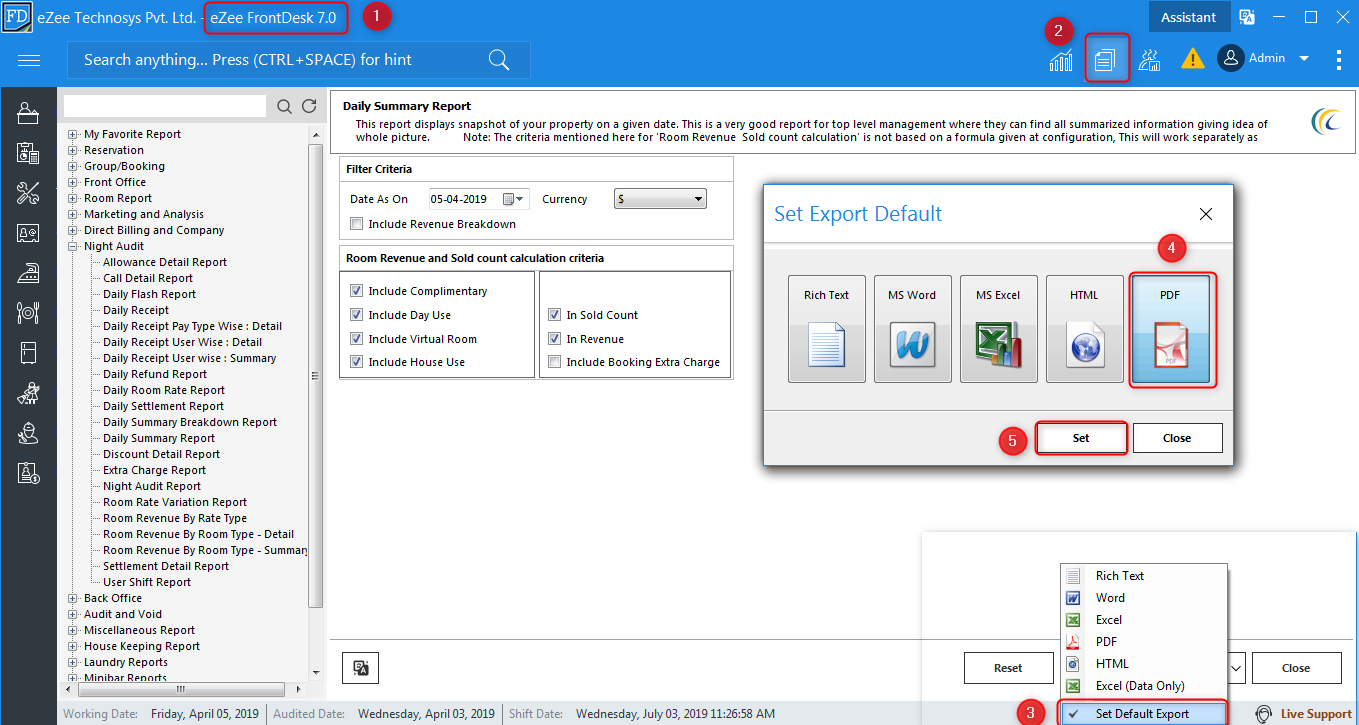Select the MS Excel export format tile

click(x=999, y=329)
